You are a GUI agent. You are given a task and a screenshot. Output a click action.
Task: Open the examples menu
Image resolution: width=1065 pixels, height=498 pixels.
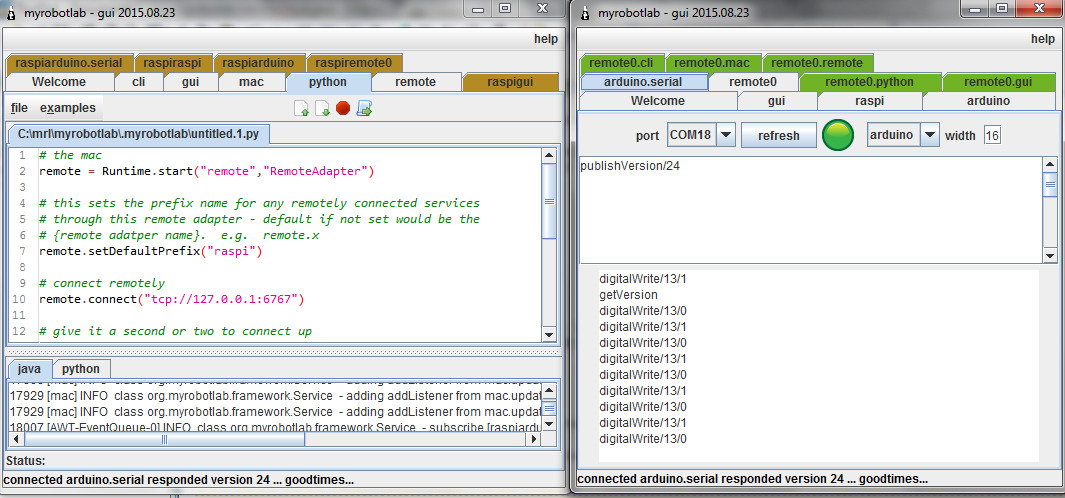[68, 108]
